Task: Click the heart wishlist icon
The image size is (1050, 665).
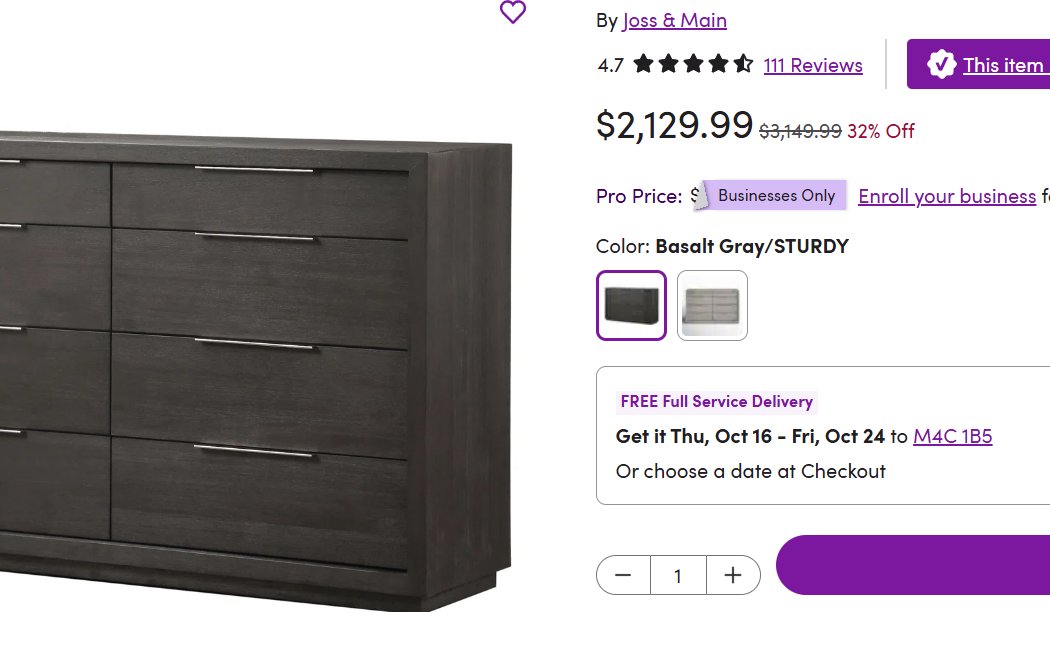Action: (x=512, y=12)
